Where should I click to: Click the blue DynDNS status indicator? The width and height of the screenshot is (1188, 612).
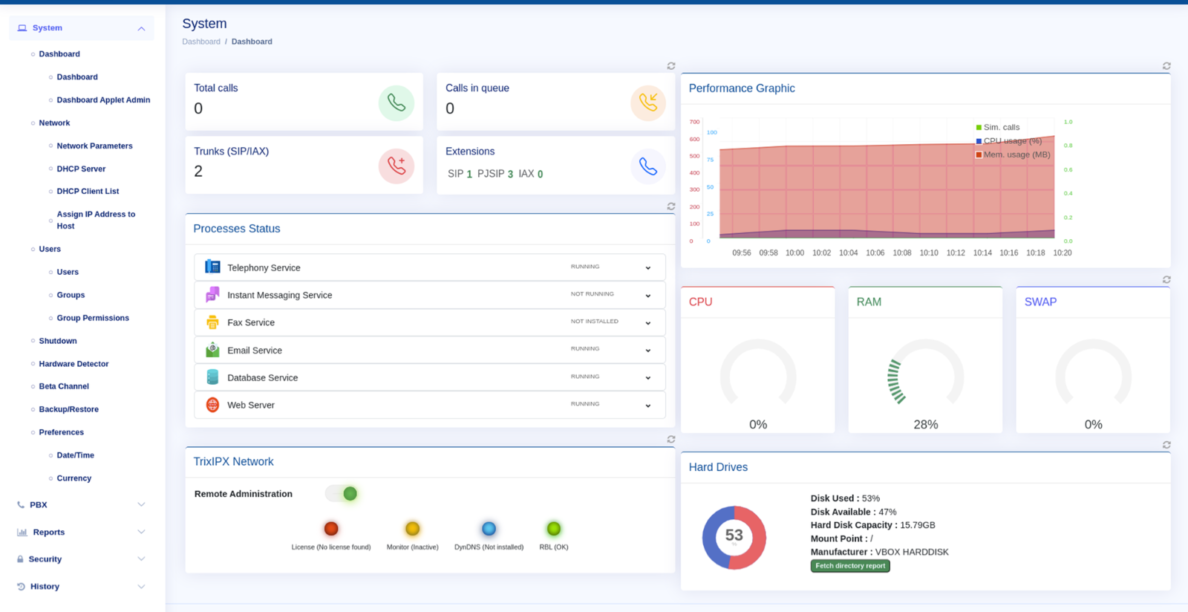[489, 529]
